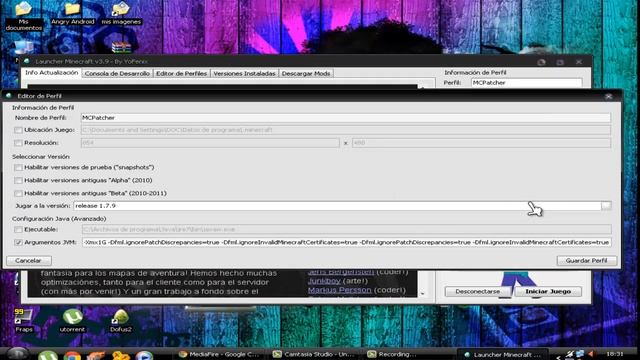This screenshot has width=640, height=360.
Task: Switch to Info Actualización tab
Action: 51,73
